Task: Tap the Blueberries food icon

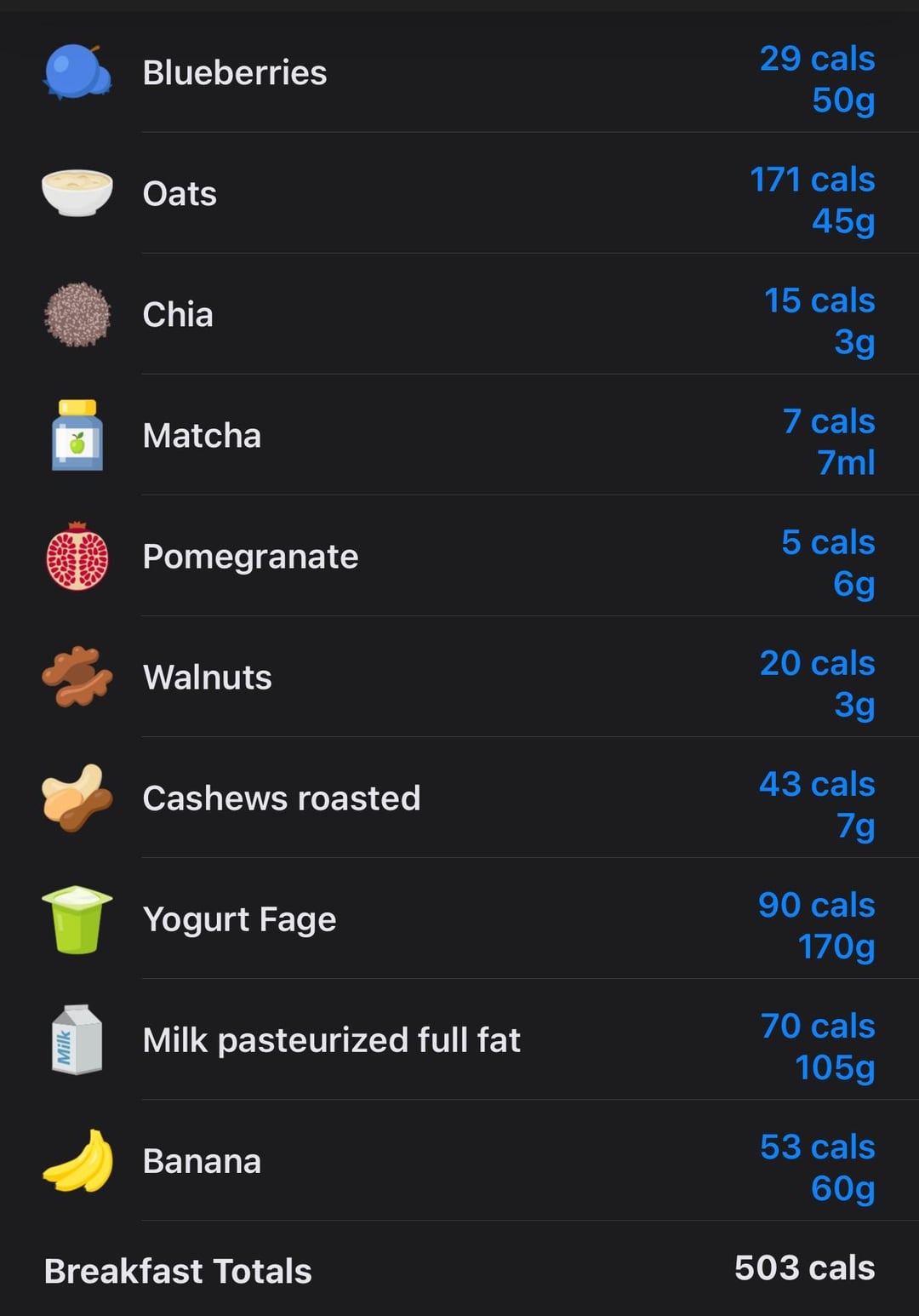Action: (x=77, y=72)
